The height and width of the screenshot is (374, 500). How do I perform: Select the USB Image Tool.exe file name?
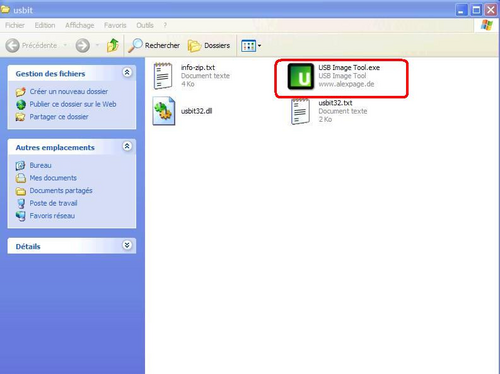tap(349, 67)
